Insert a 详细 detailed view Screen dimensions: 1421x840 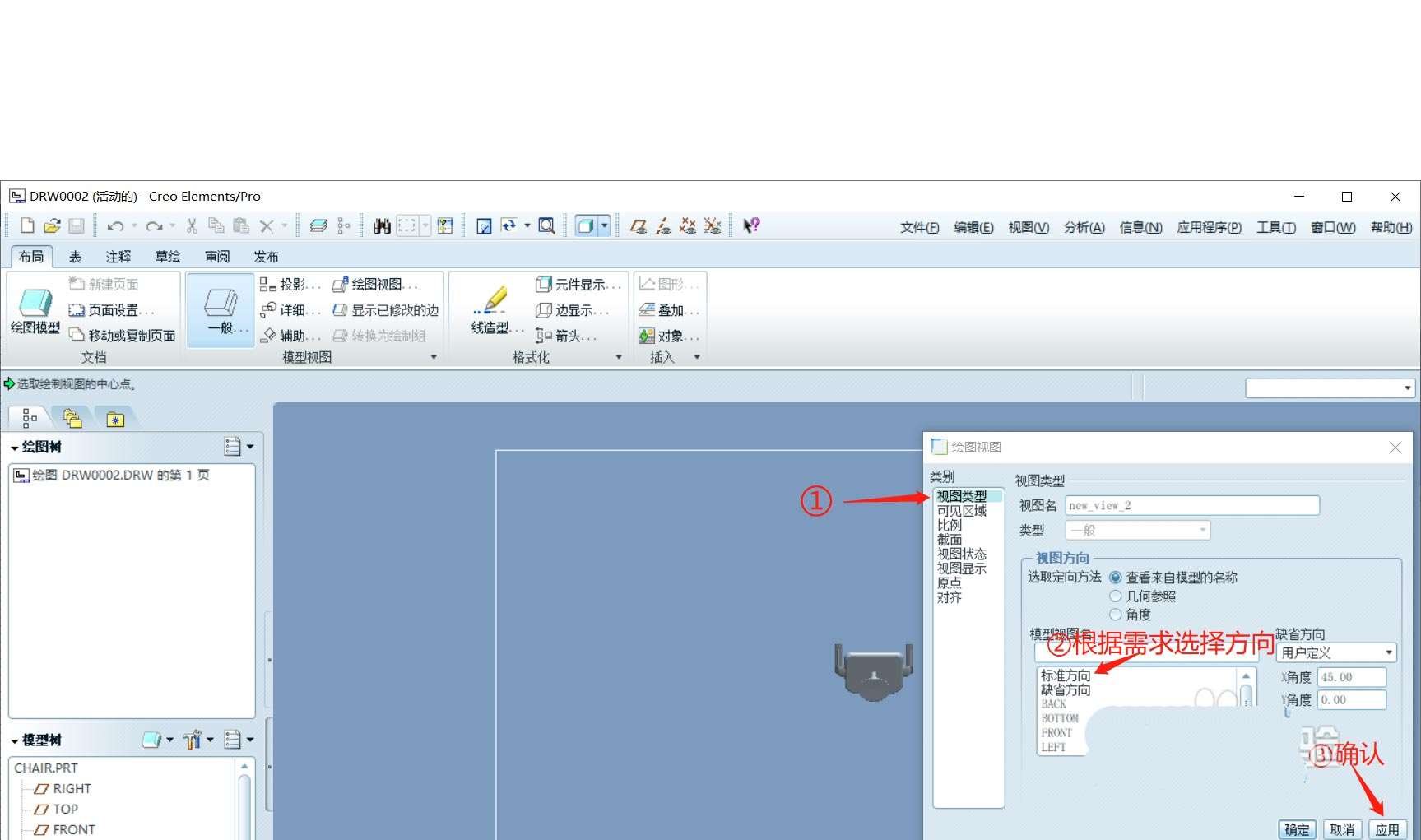290,309
